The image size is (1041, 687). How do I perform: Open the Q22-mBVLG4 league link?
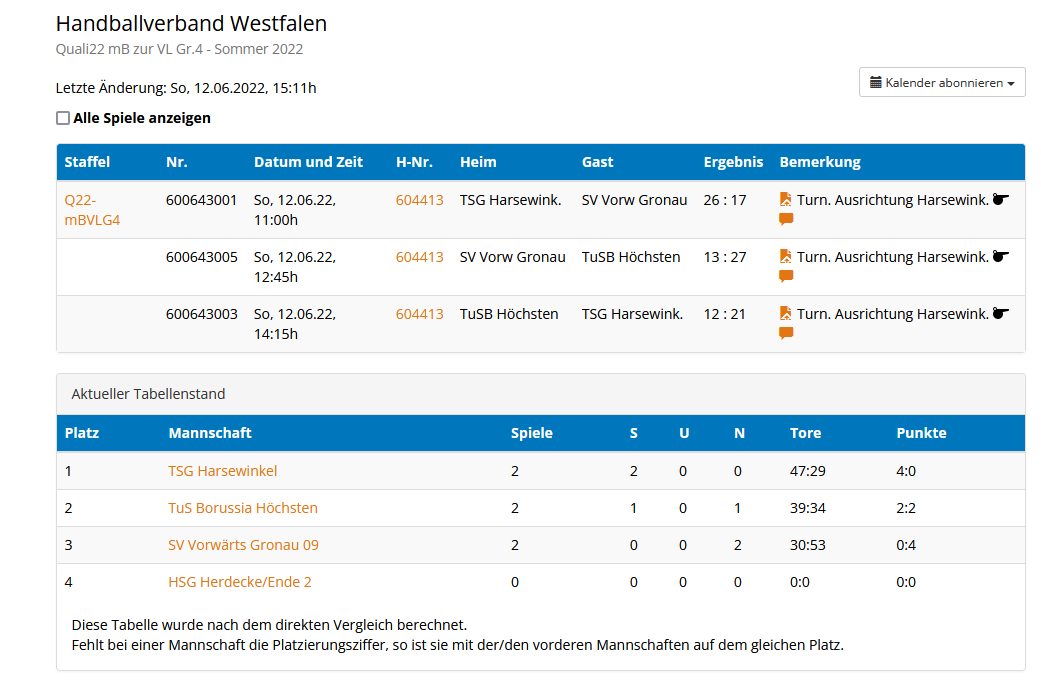pyautogui.click(x=92, y=209)
